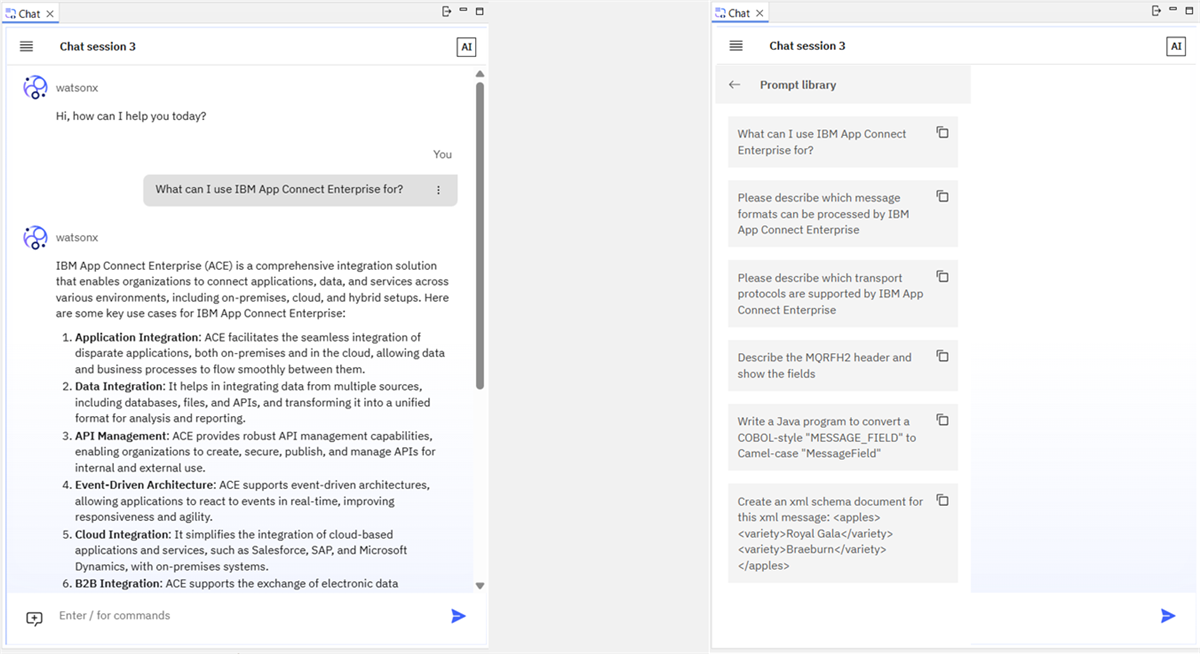The image size is (1200, 654).
Task: Copy the xml schema document prompt
Action: (x=942, y=500)
